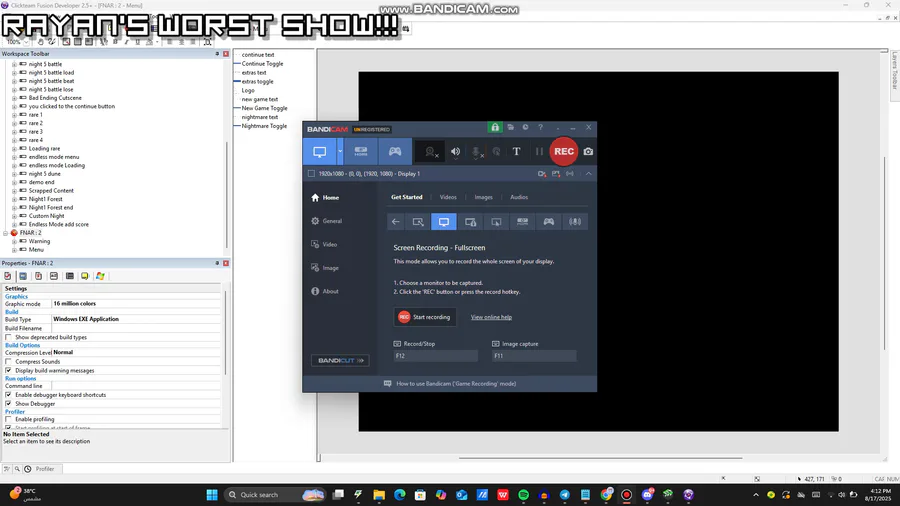This screenshot has height=506, width=900.
Task: Check Enable profiling checkbox
Action: coord(8,420)
